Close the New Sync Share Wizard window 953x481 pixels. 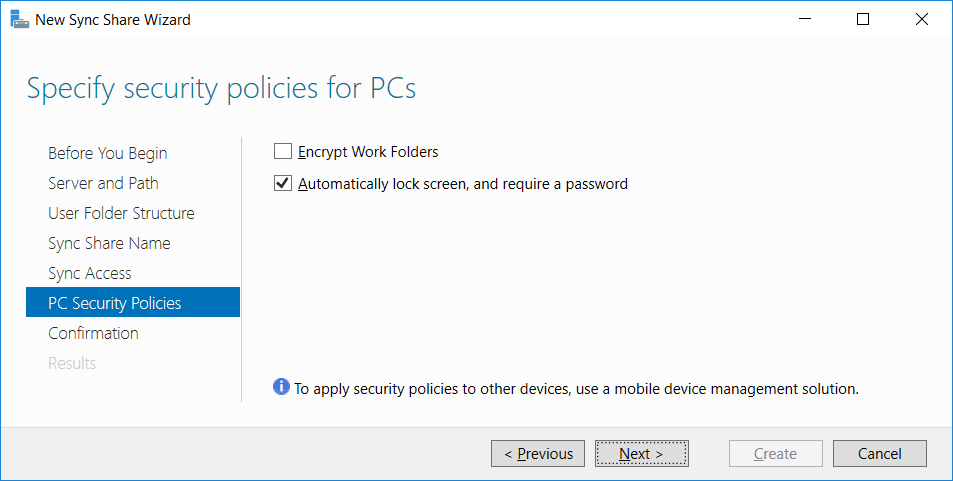click(921, 19)
